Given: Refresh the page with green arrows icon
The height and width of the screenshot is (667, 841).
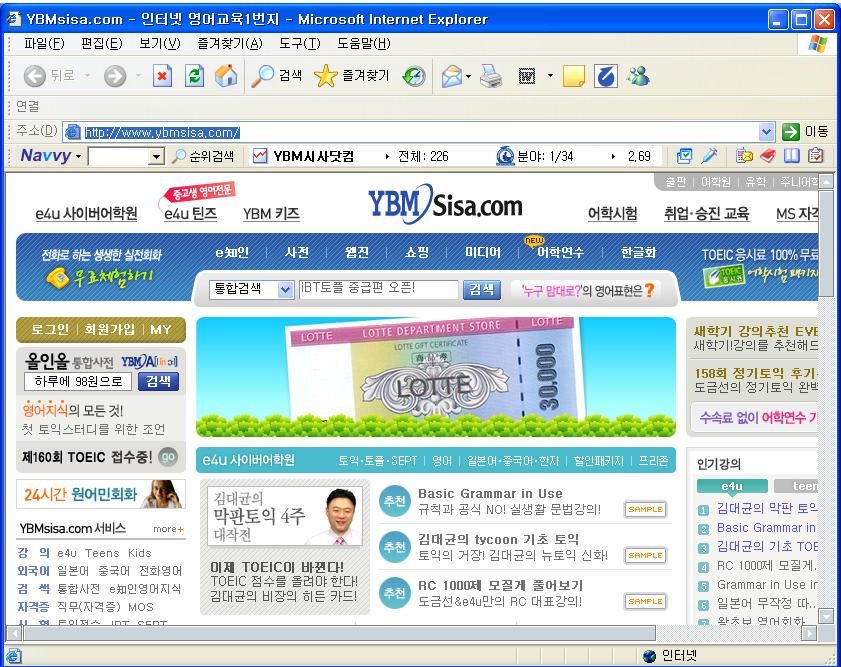Looking at the screenshot, I should [194, 76].
